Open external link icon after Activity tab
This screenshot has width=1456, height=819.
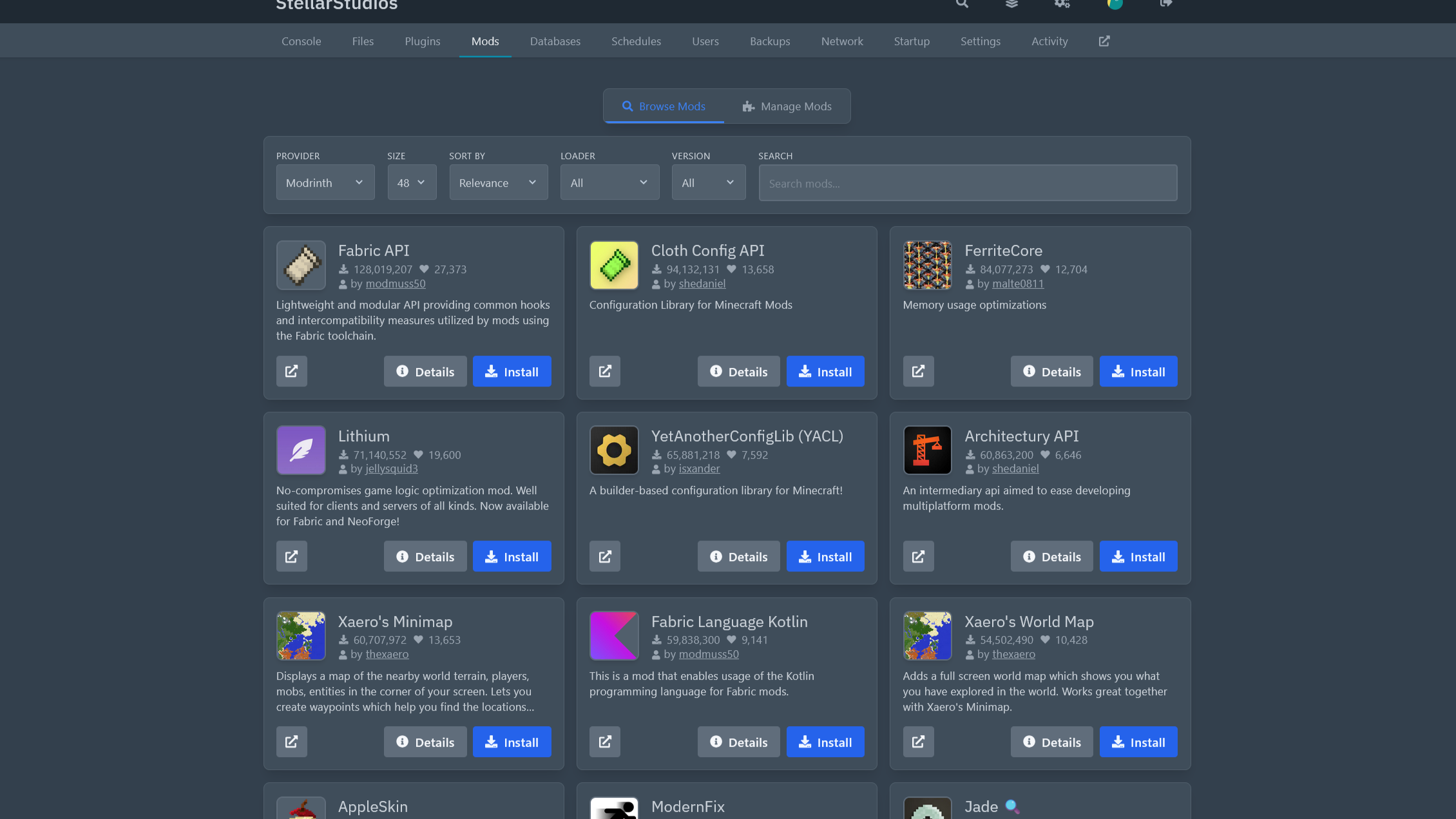pos(1104,41)
